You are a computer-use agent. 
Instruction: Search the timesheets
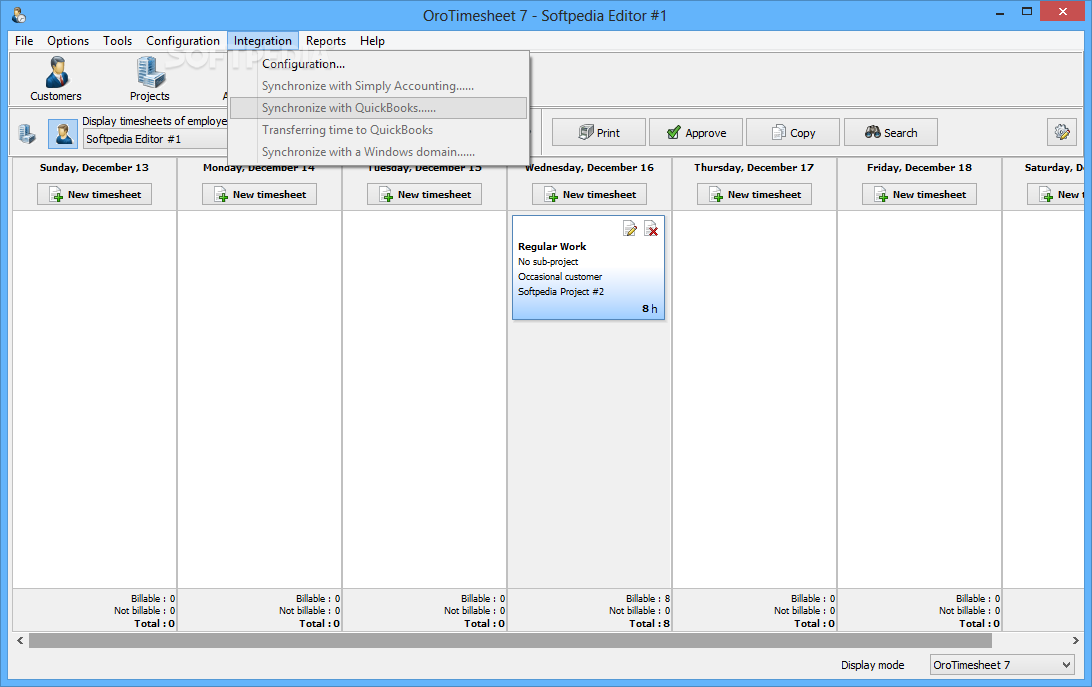(x=891, y=132)
